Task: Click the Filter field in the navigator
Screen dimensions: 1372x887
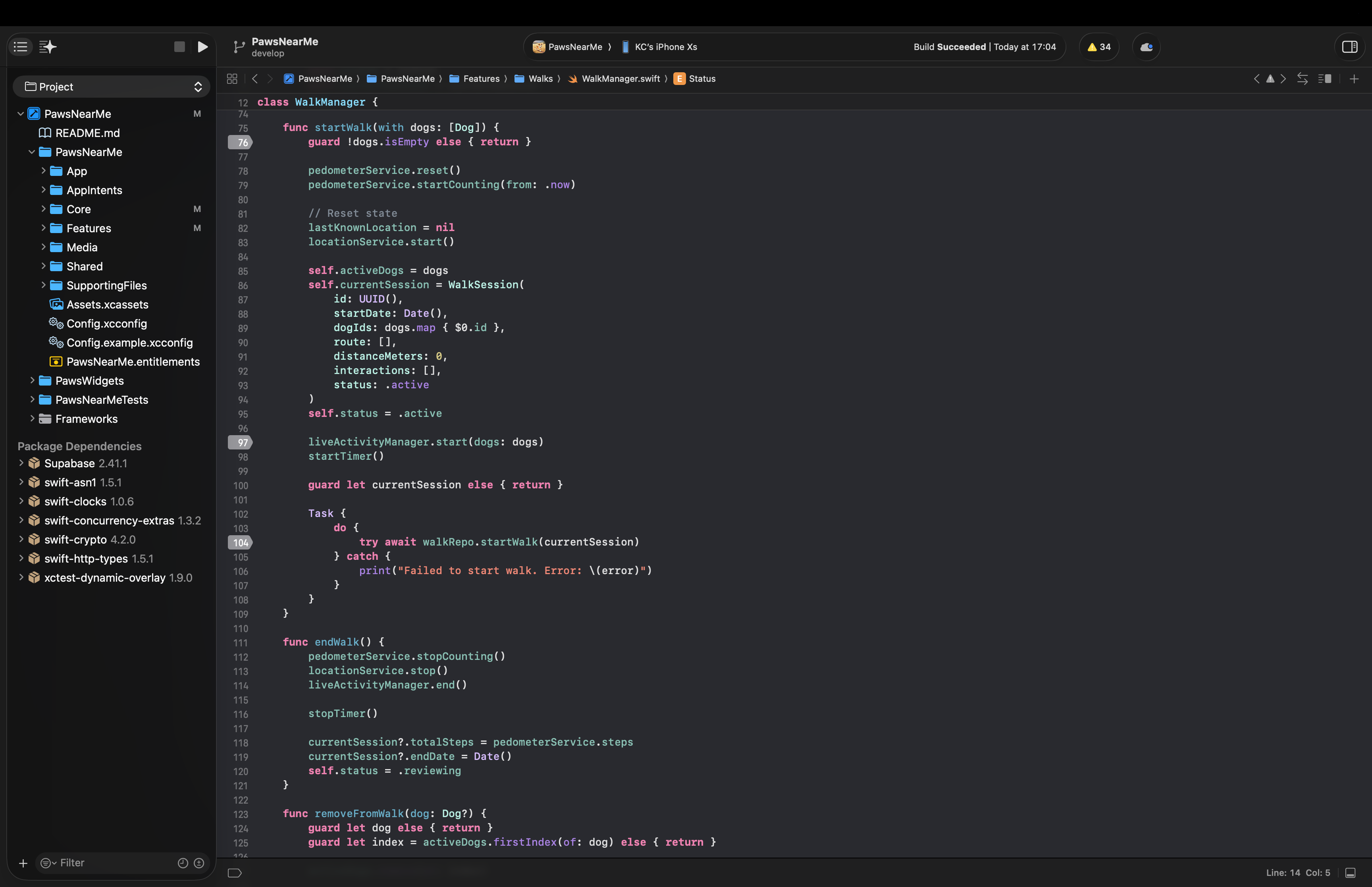Action: (x=115, y=862)
